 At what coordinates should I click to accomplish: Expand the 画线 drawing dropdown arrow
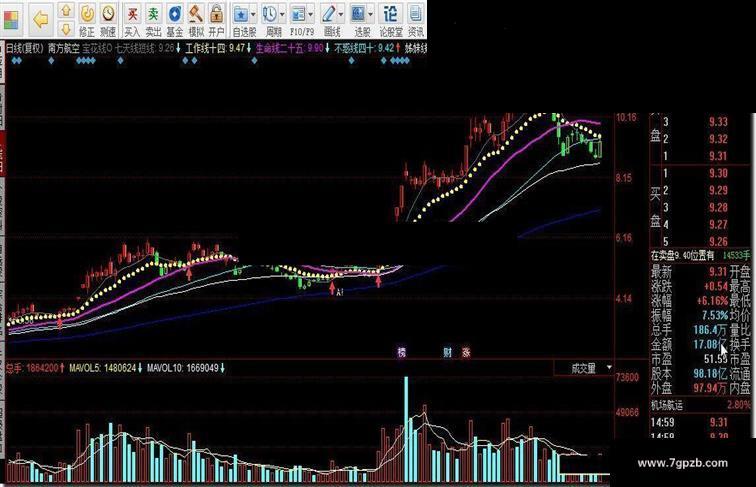click(341, 14)
